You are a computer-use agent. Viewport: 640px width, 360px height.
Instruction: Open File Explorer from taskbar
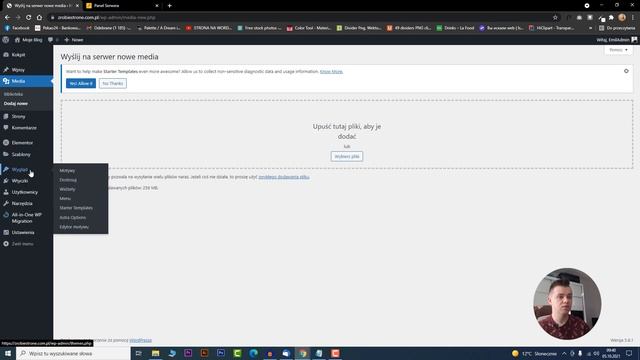click(156, 353)
